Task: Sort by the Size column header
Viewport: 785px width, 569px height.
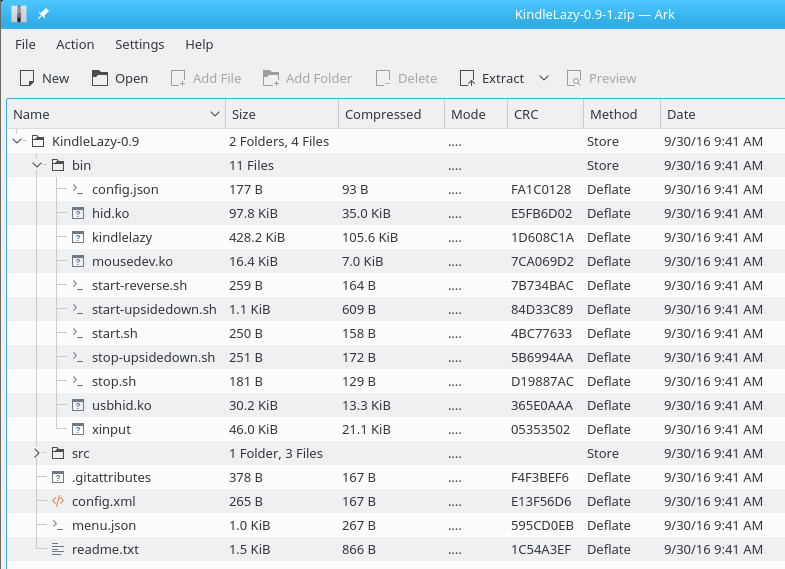Action: coord(282,114)
